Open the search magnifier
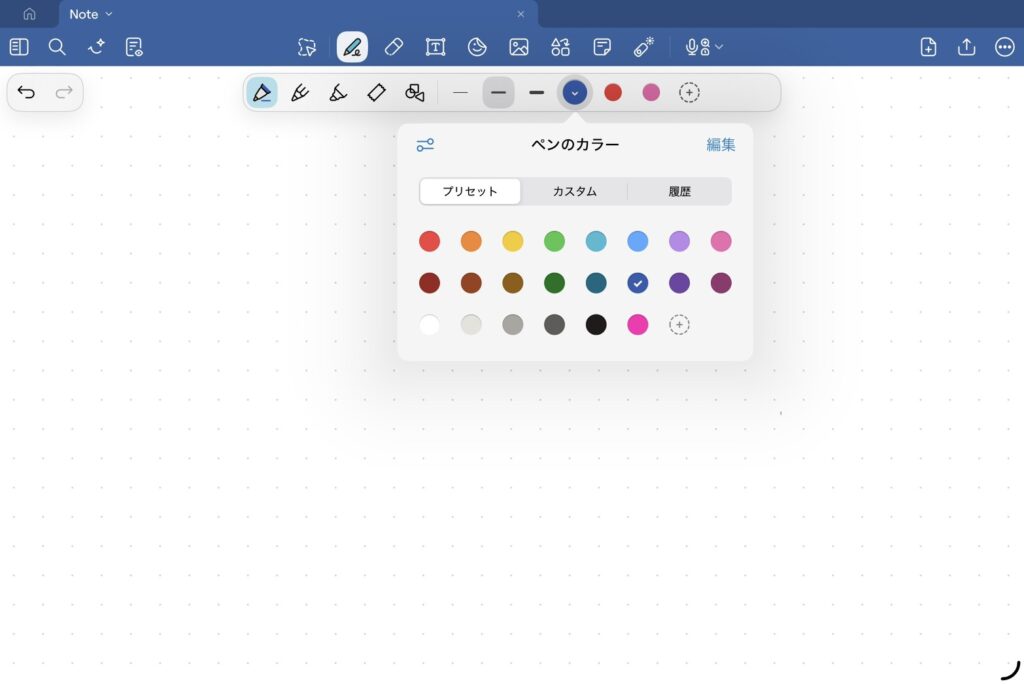Image resolution: width=1024 pixels, height=684 pixels. (x=57, y=47)
